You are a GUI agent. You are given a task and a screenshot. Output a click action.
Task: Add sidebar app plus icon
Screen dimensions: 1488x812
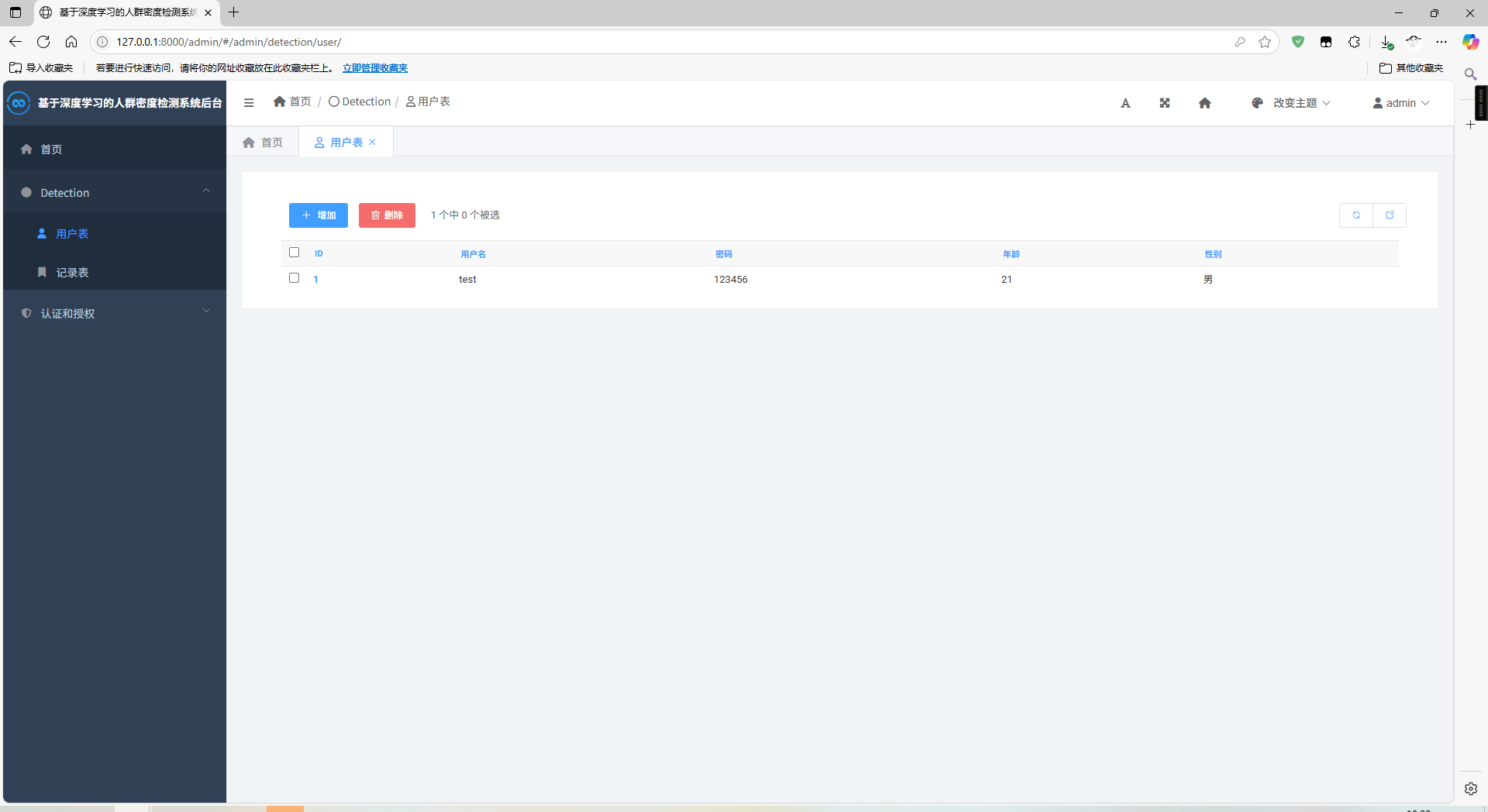1470,125
